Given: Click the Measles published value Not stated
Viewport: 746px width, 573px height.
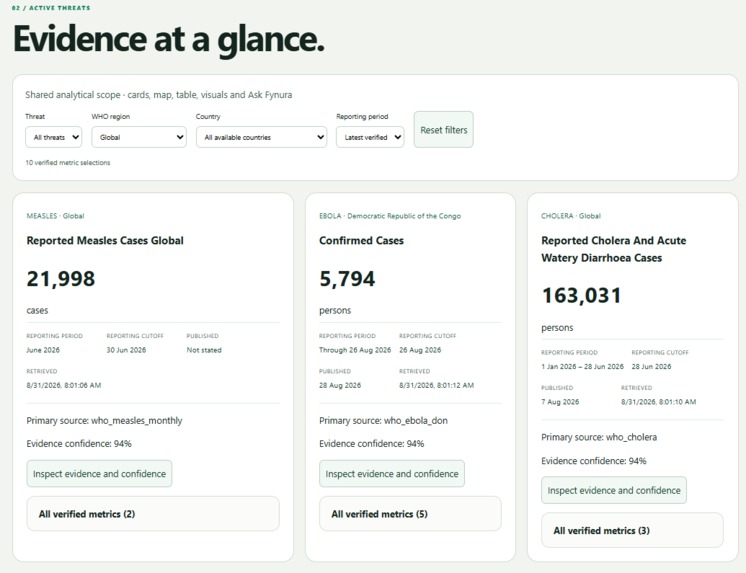Looking at the screenshot, I should (x=204, y=350).
